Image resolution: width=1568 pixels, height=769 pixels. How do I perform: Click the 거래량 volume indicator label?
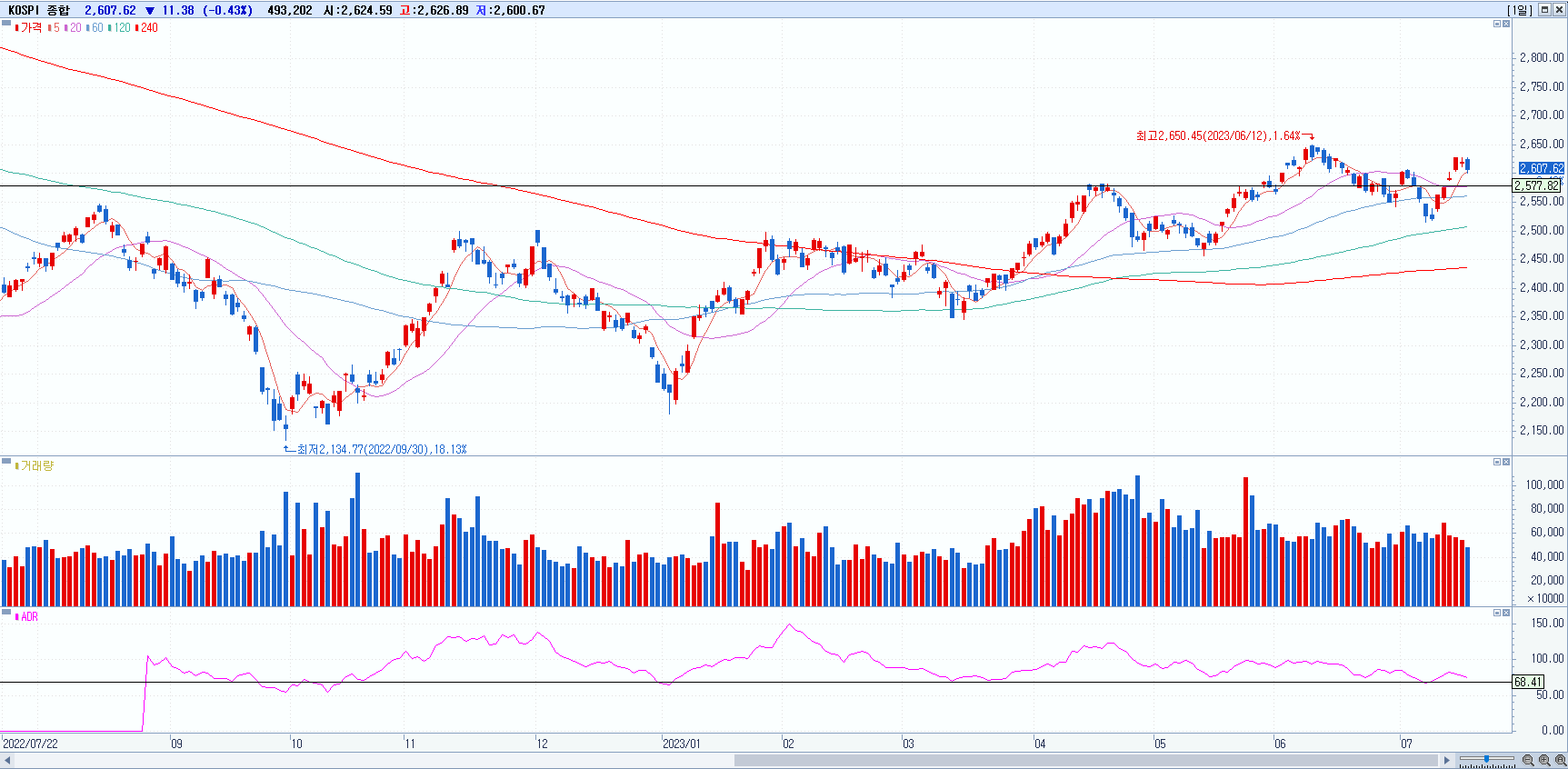35,466
